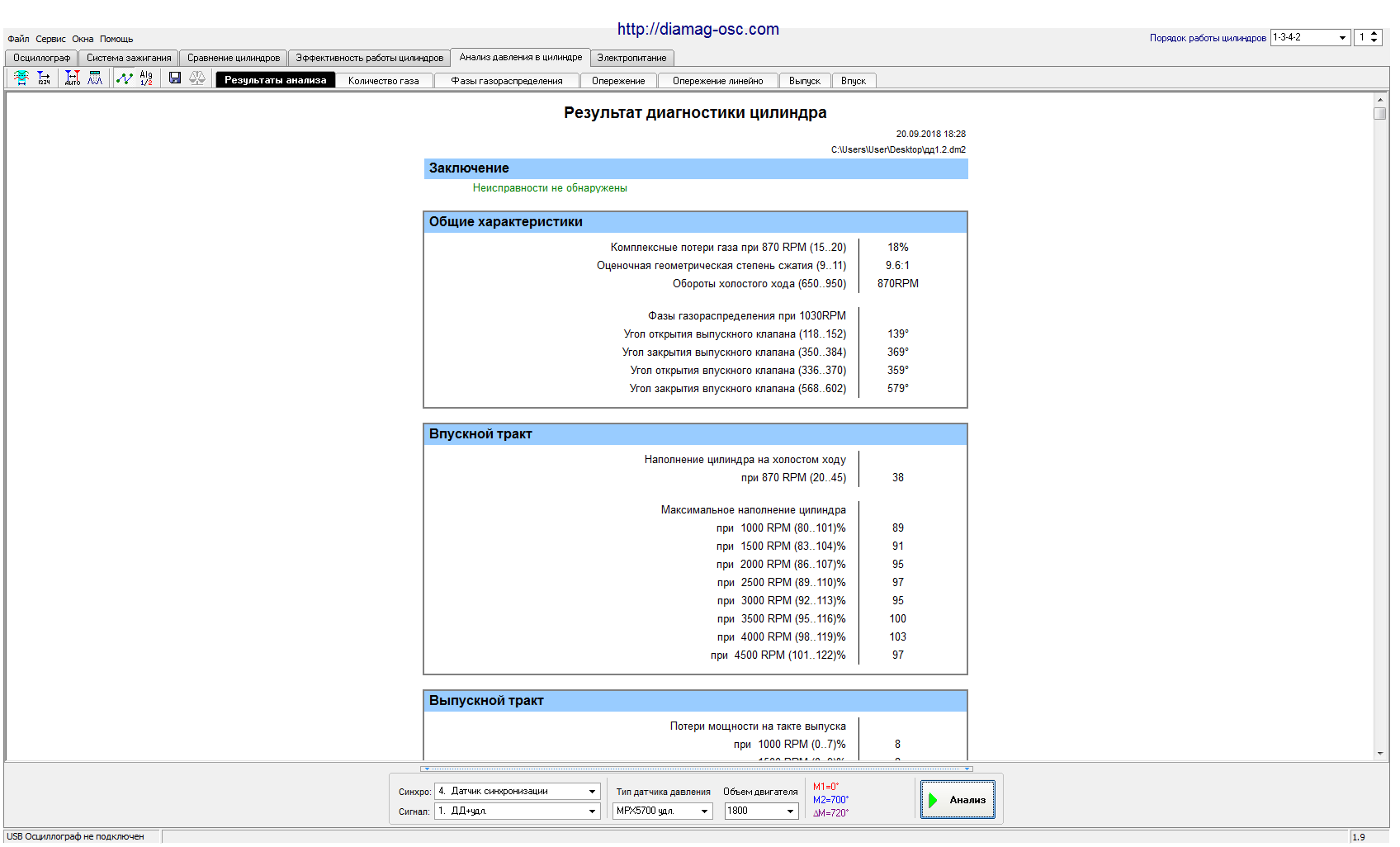The width and height of the screenshot is (1400, 847).
Task: Click the Результат диагностики цилиндра title
Action: click(x=695, y=113)
